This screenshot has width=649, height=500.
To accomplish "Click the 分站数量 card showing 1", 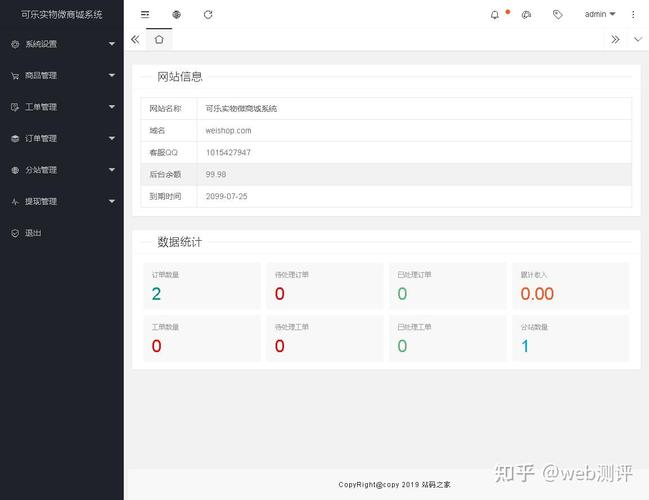I will click(571, 338).
